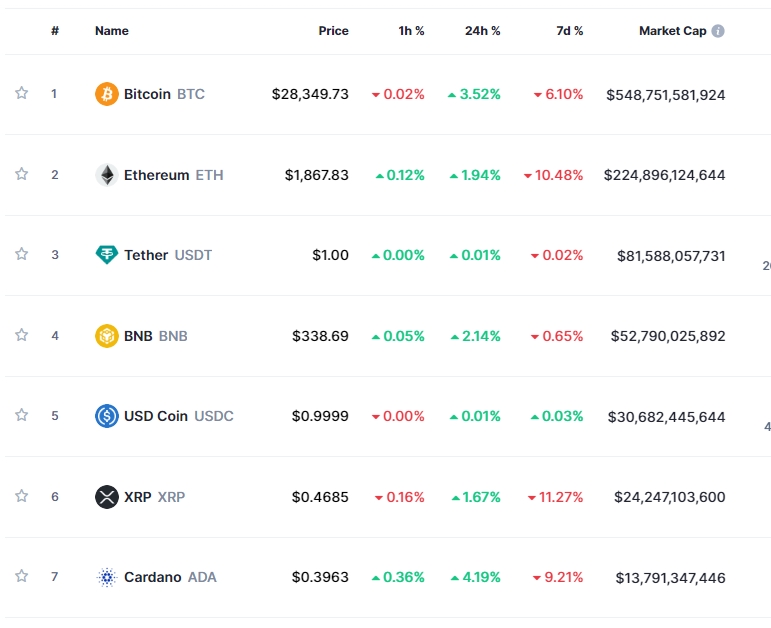
Task: Click the XRP logo icon
Action: [106, 497]
